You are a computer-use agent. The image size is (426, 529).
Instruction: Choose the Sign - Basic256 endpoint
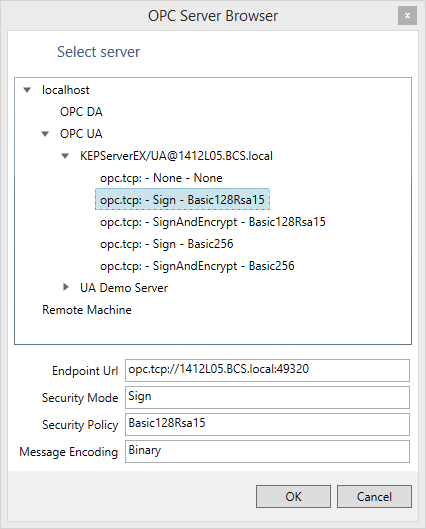(167, 244)
